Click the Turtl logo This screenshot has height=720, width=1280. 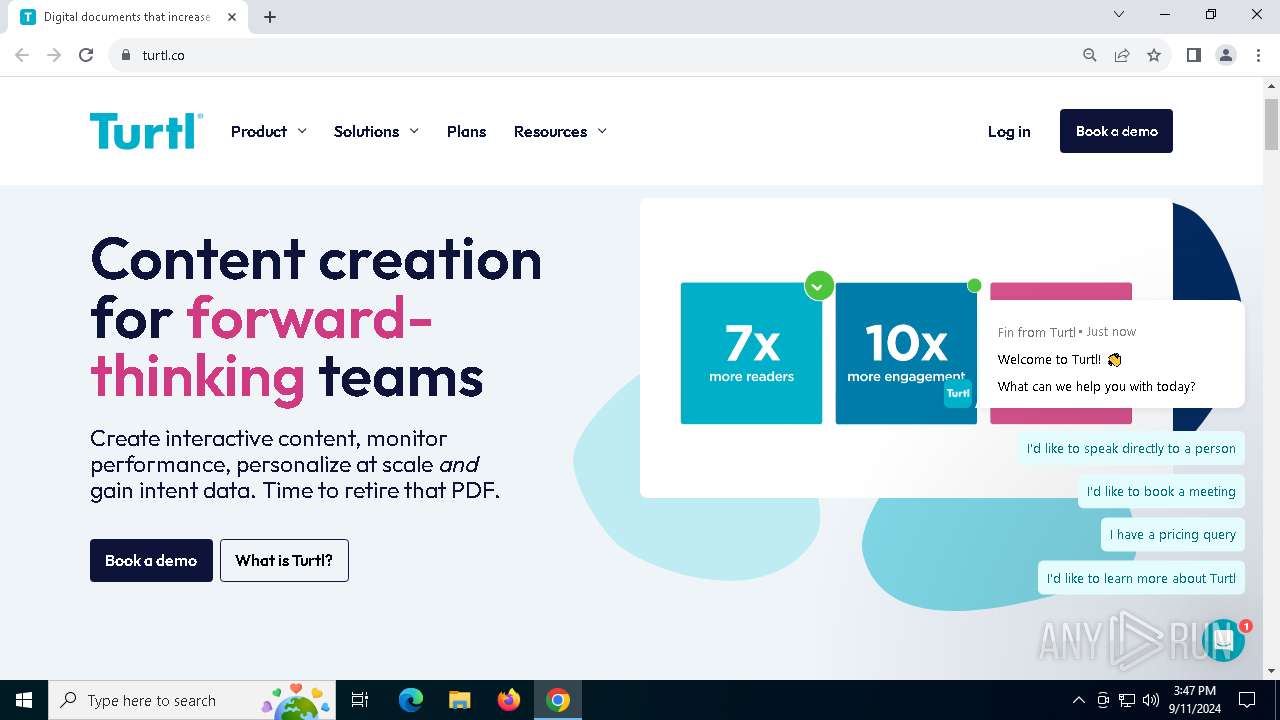(146, 131)
